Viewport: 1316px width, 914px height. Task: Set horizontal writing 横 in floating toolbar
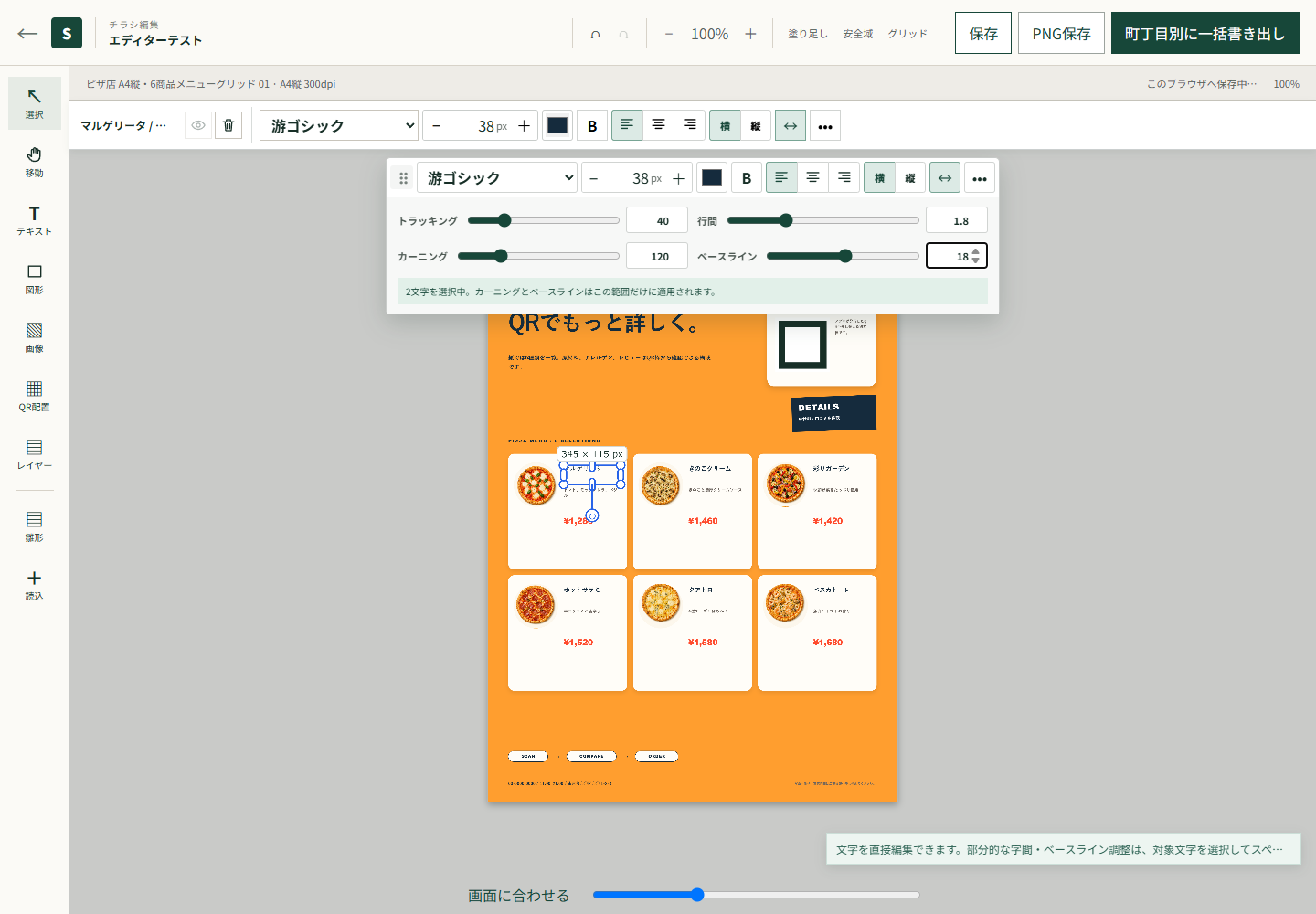pos(879,178)
